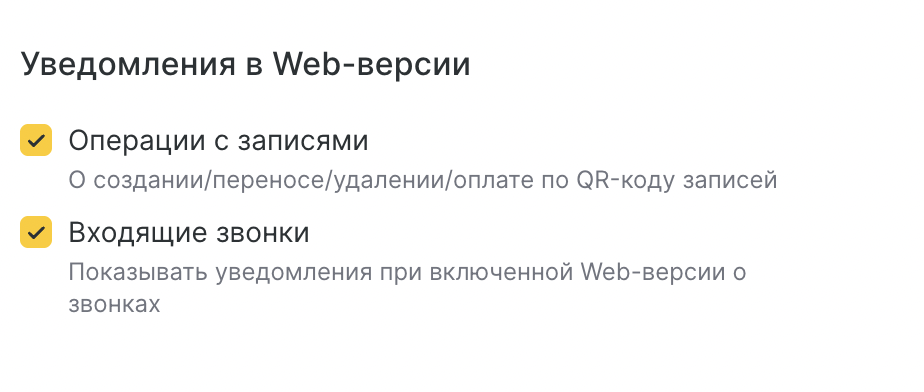Turn off Входящие звонки notifications
The image size is (924, 392).
[x=36, y=232]
